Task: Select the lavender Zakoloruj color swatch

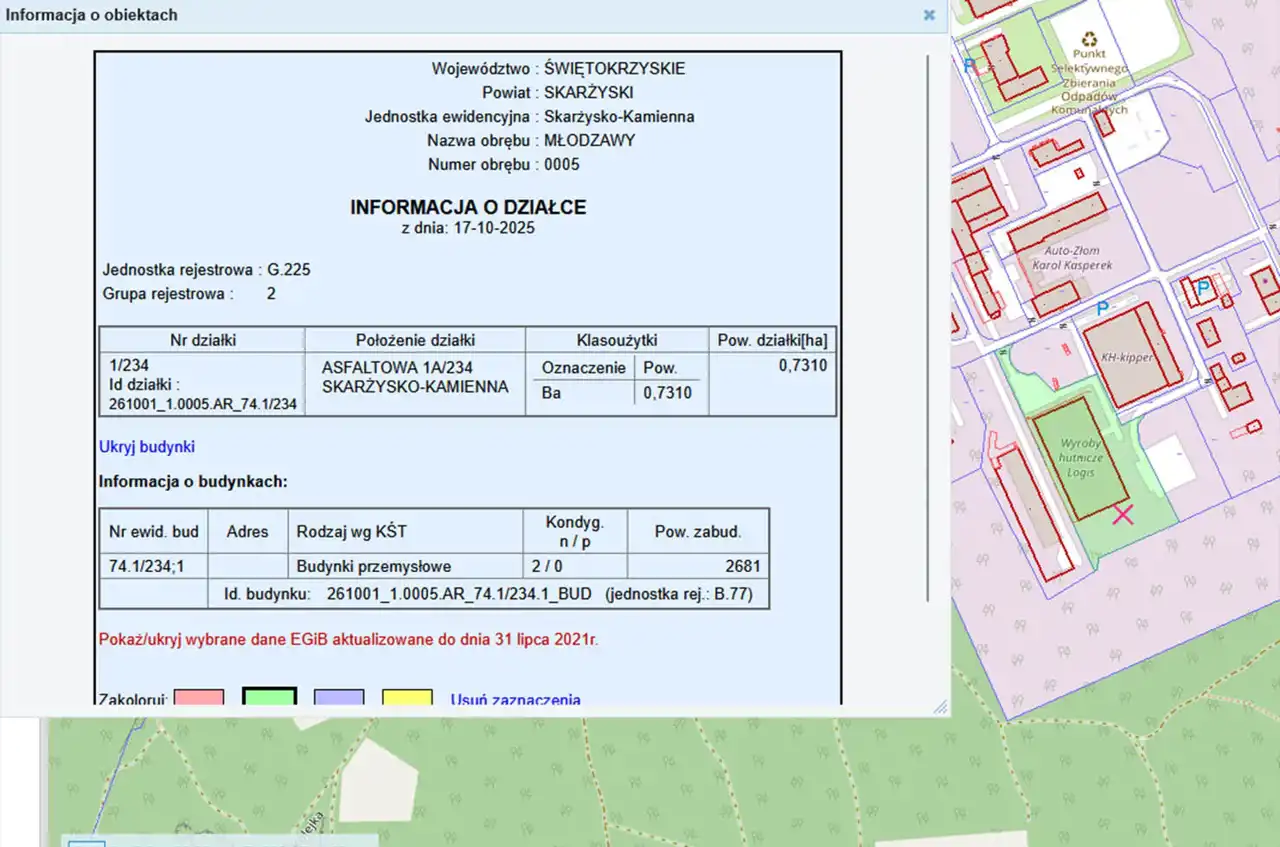Action: point(339,697)
